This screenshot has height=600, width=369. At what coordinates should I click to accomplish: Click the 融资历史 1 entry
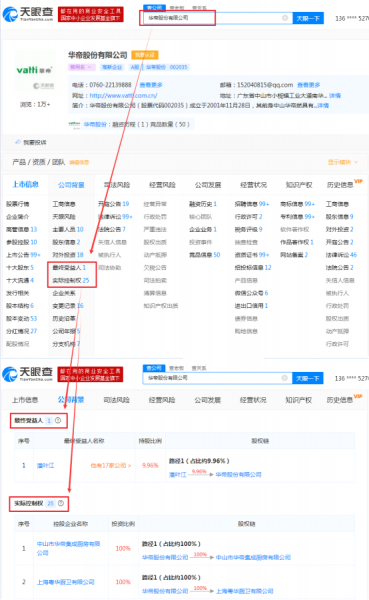point(203,204)
